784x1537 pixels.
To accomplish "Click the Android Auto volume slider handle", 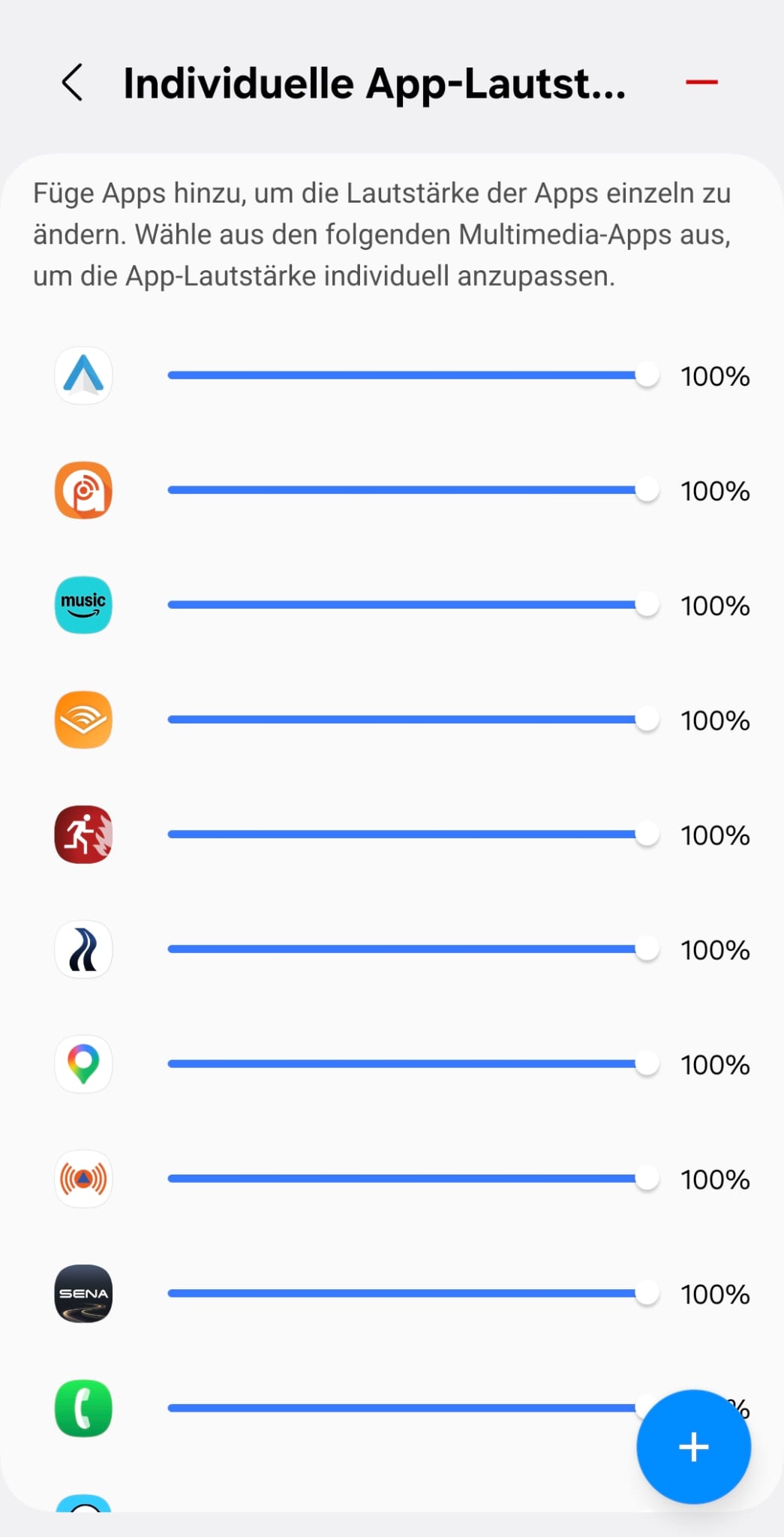I will (647, 375).
